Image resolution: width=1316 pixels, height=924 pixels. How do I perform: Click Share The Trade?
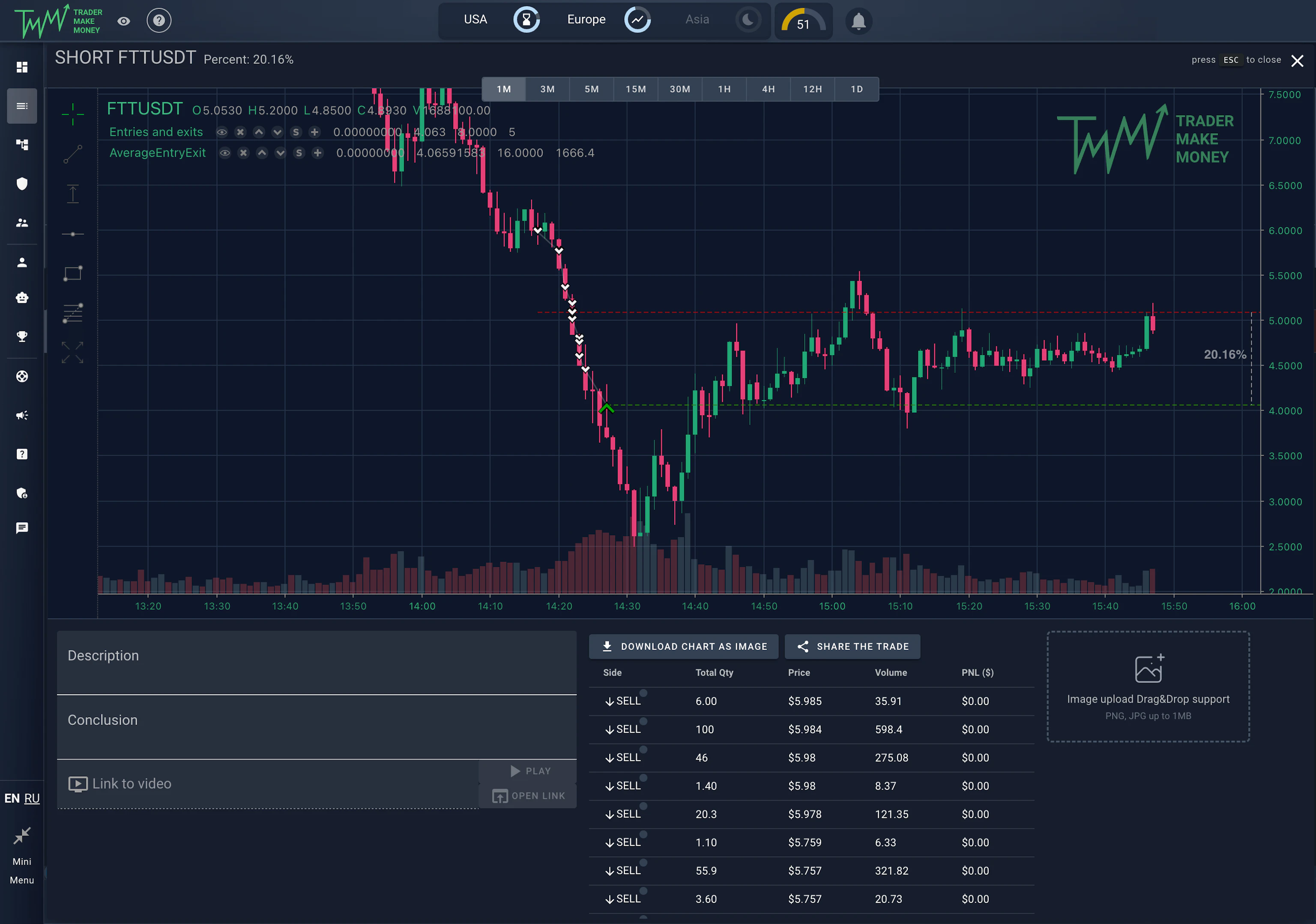click(852, 646)
